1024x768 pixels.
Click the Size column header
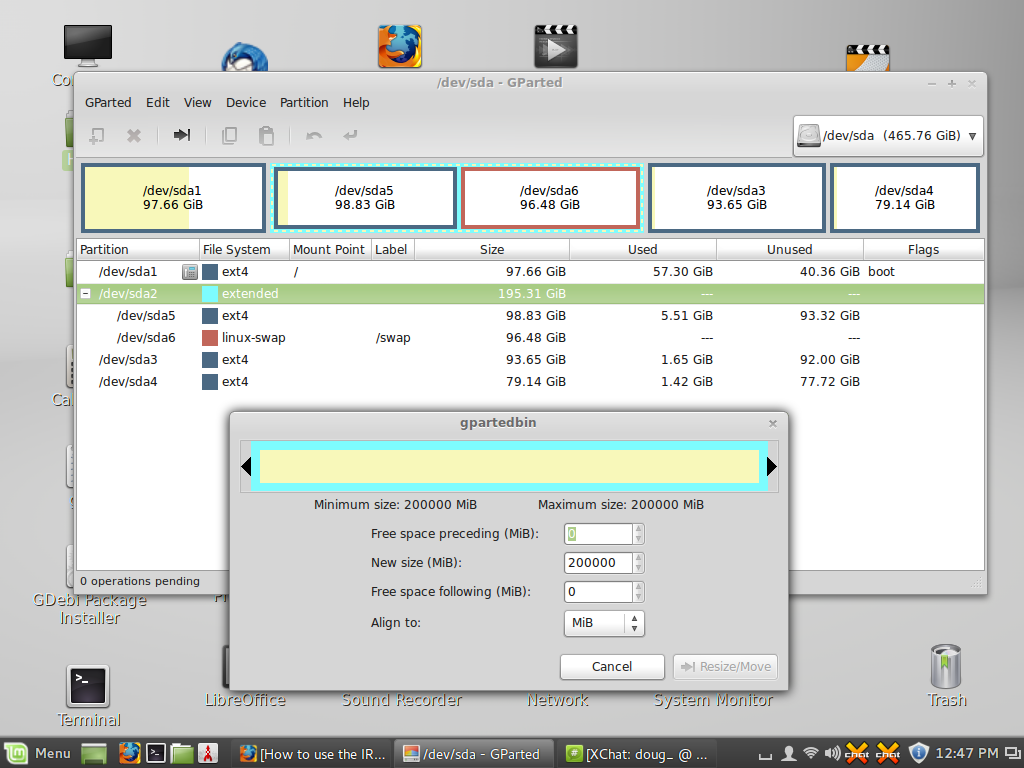[492, 249]
